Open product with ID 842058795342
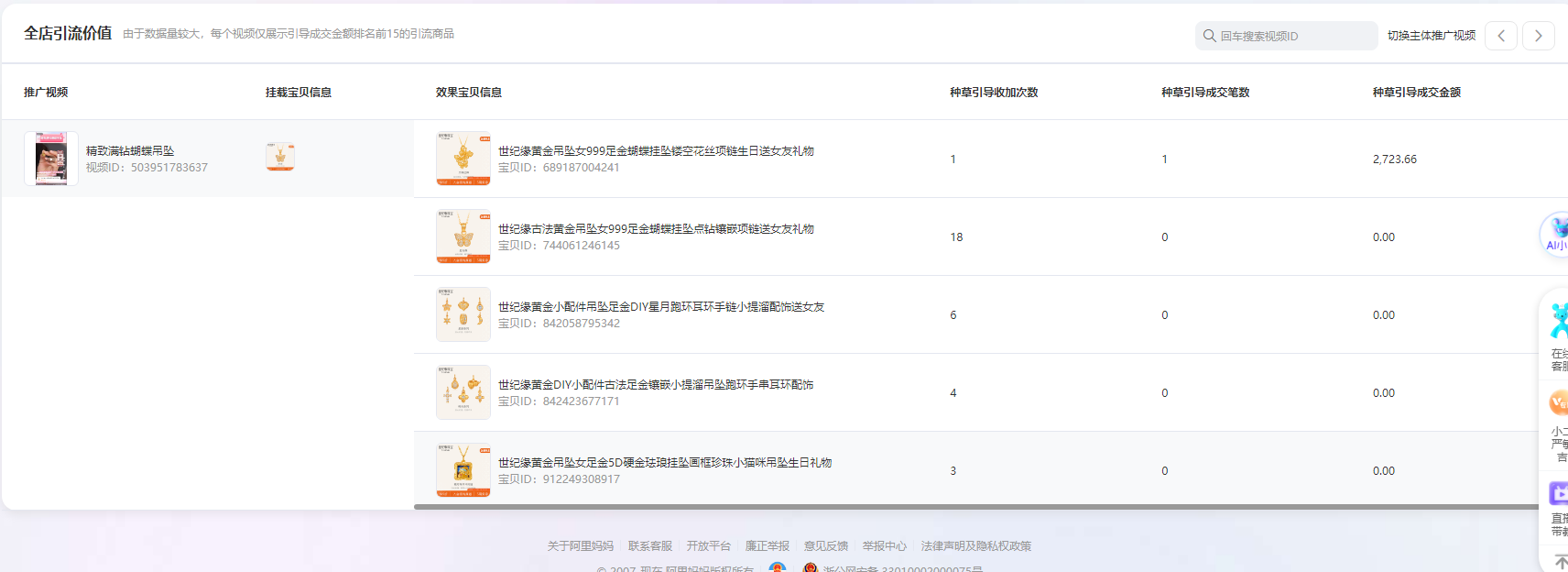Viewport: 1568px width, 572px height. pyautogui.click(x=660, y=307)
